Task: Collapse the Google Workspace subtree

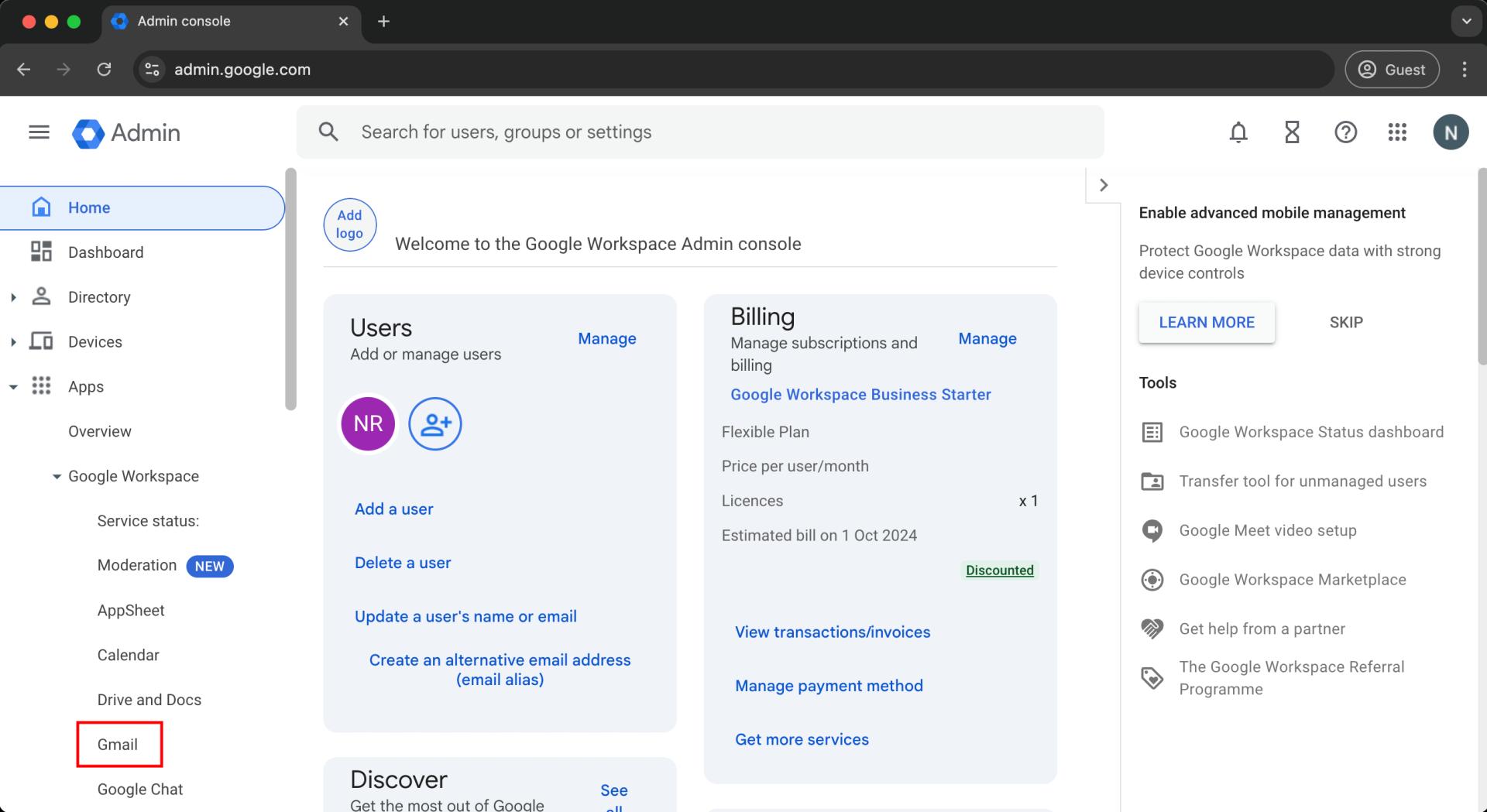Action: [x=57, y=477]
